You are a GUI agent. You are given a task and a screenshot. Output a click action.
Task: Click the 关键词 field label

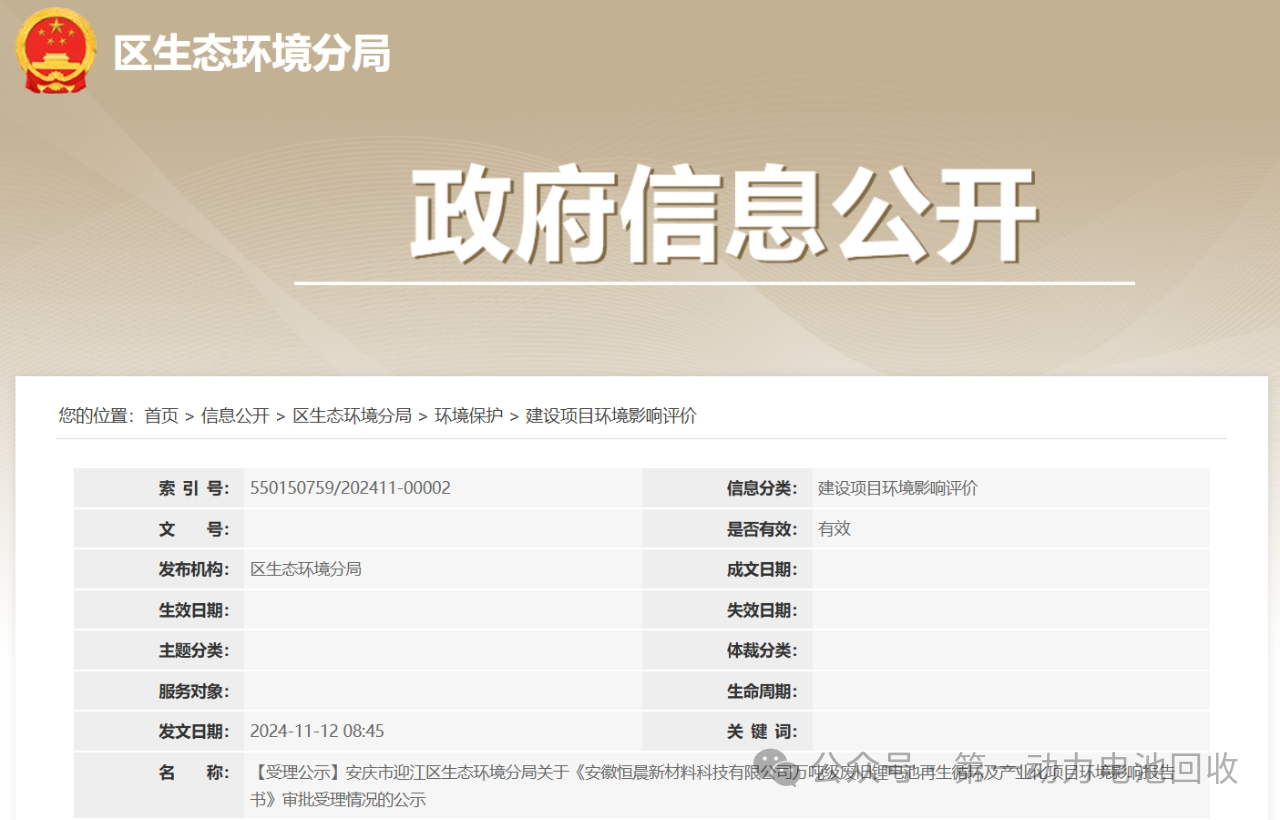pos(761,731)
